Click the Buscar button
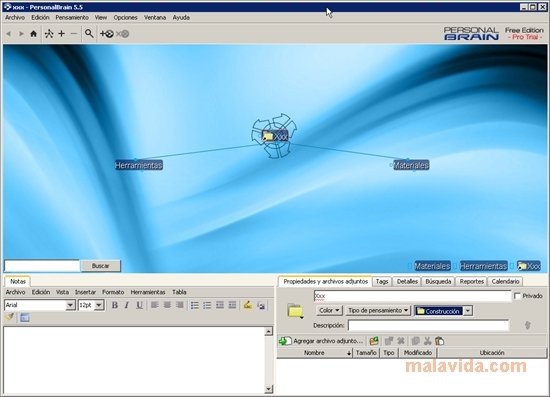Viewport: 550px width, 397px height. coord(101,266)
